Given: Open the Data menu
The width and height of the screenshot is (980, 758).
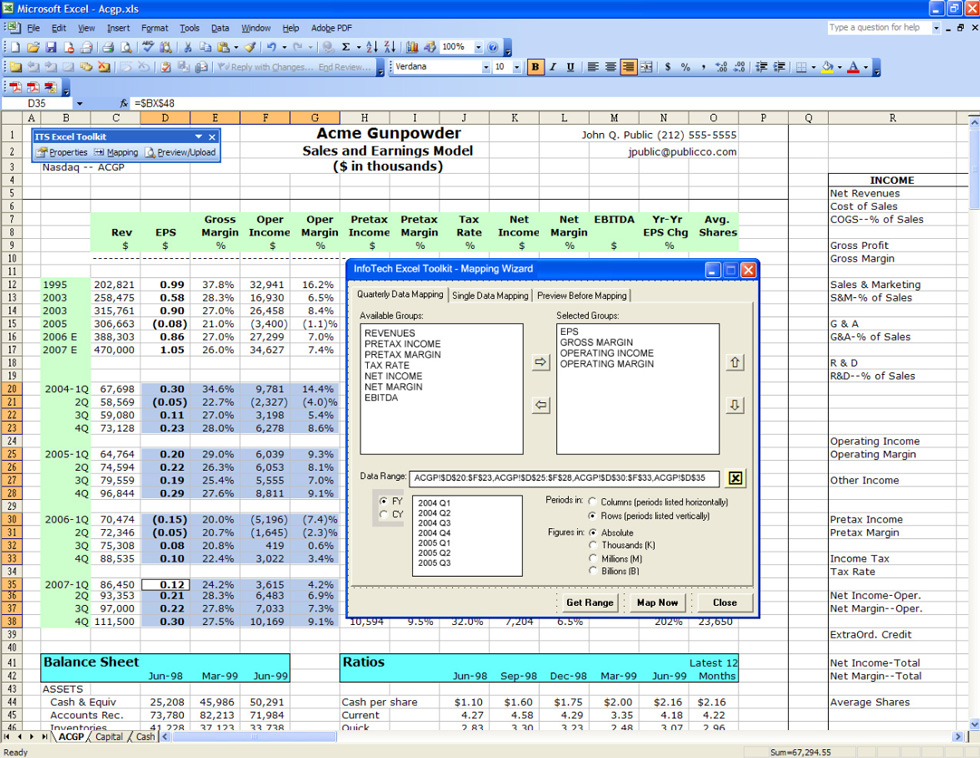Looking at the screenshot, I should [220, 28].
